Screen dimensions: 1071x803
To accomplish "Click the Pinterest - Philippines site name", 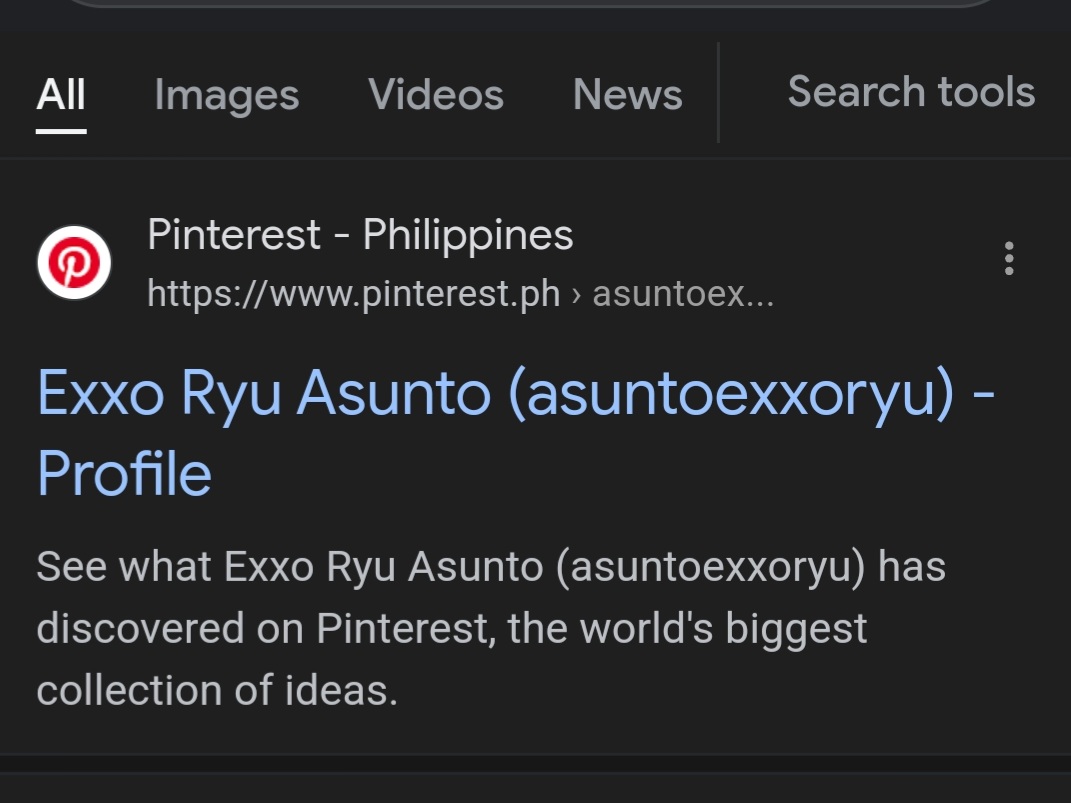I will point(360,234).
